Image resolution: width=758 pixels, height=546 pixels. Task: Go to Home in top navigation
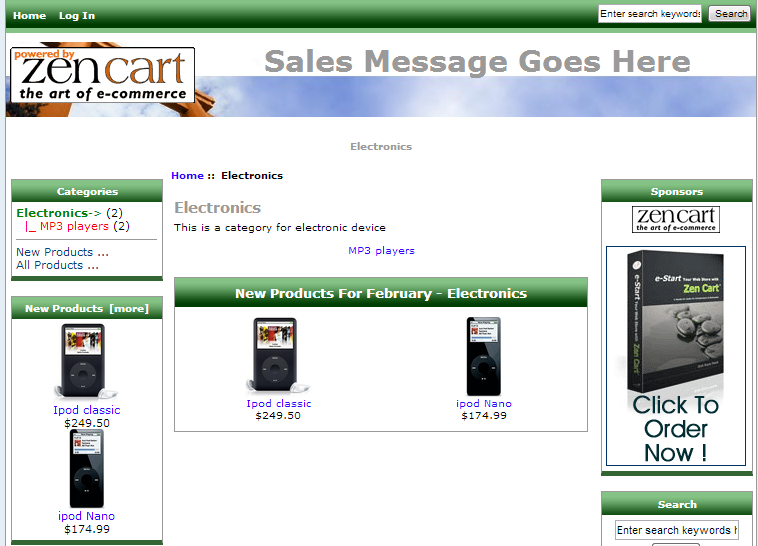click(29, 15)
